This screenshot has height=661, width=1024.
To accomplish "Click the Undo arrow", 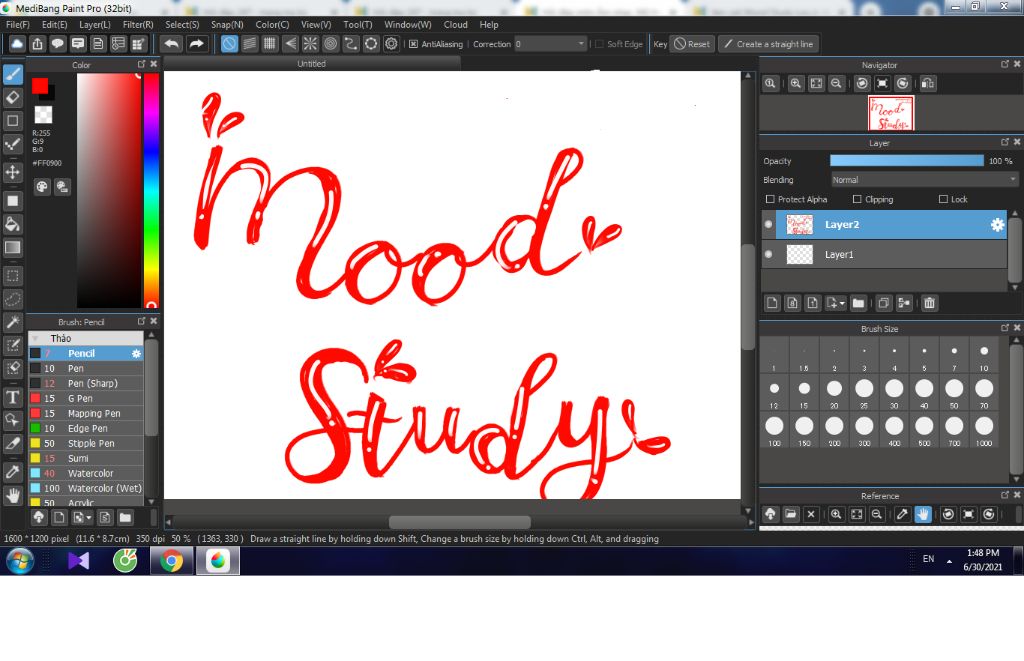I will [172, 44].
